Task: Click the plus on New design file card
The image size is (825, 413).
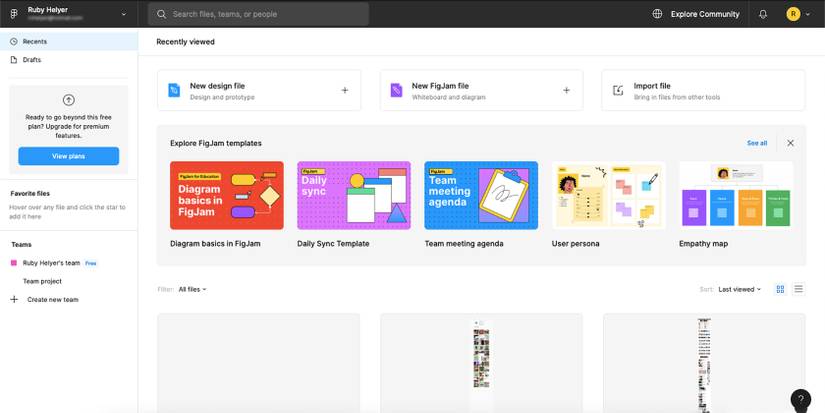Action: pos(345,90)
